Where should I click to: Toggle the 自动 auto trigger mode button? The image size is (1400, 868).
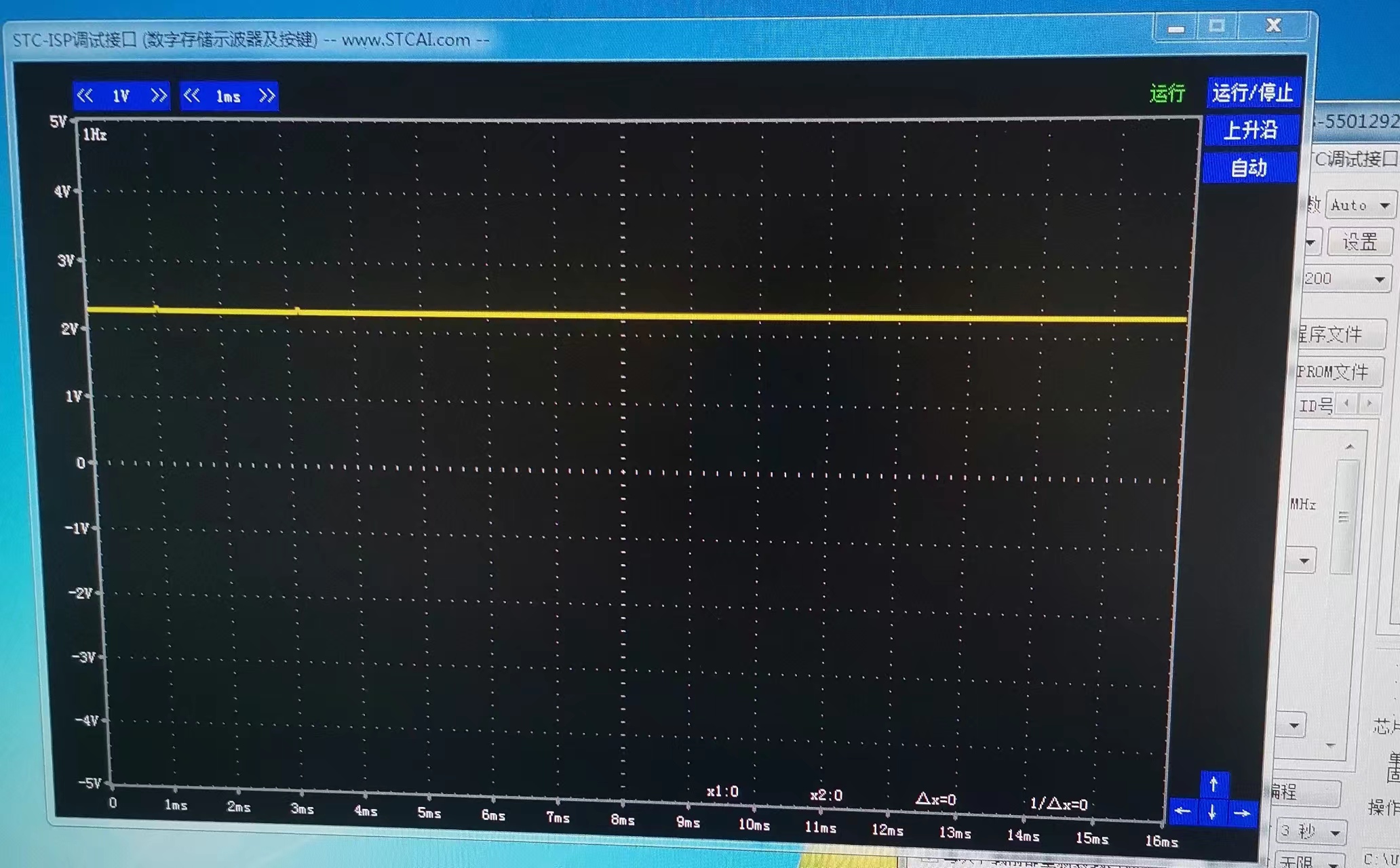(1249, 167)
